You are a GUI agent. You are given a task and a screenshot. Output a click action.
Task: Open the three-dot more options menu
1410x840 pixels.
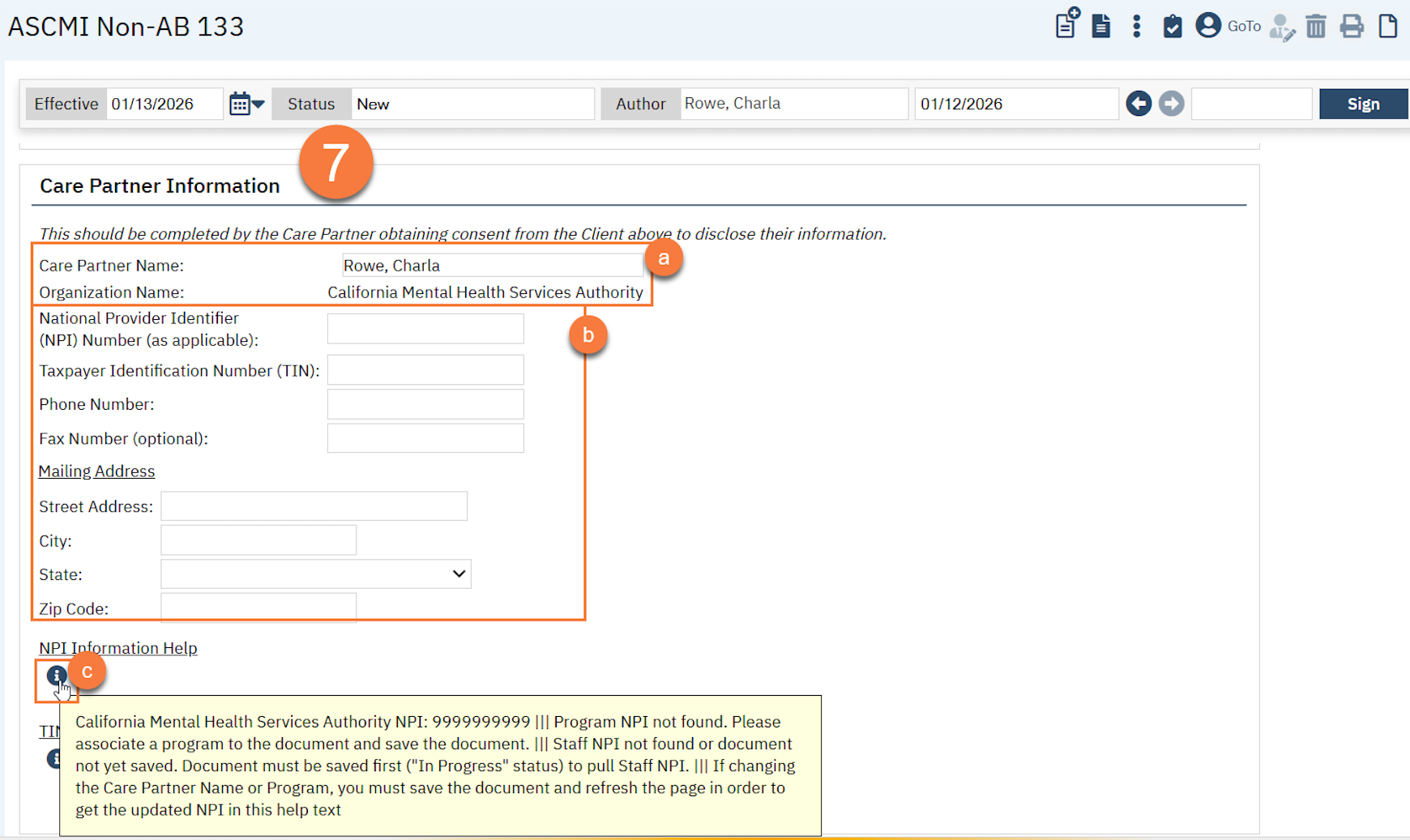(1136, 26)
